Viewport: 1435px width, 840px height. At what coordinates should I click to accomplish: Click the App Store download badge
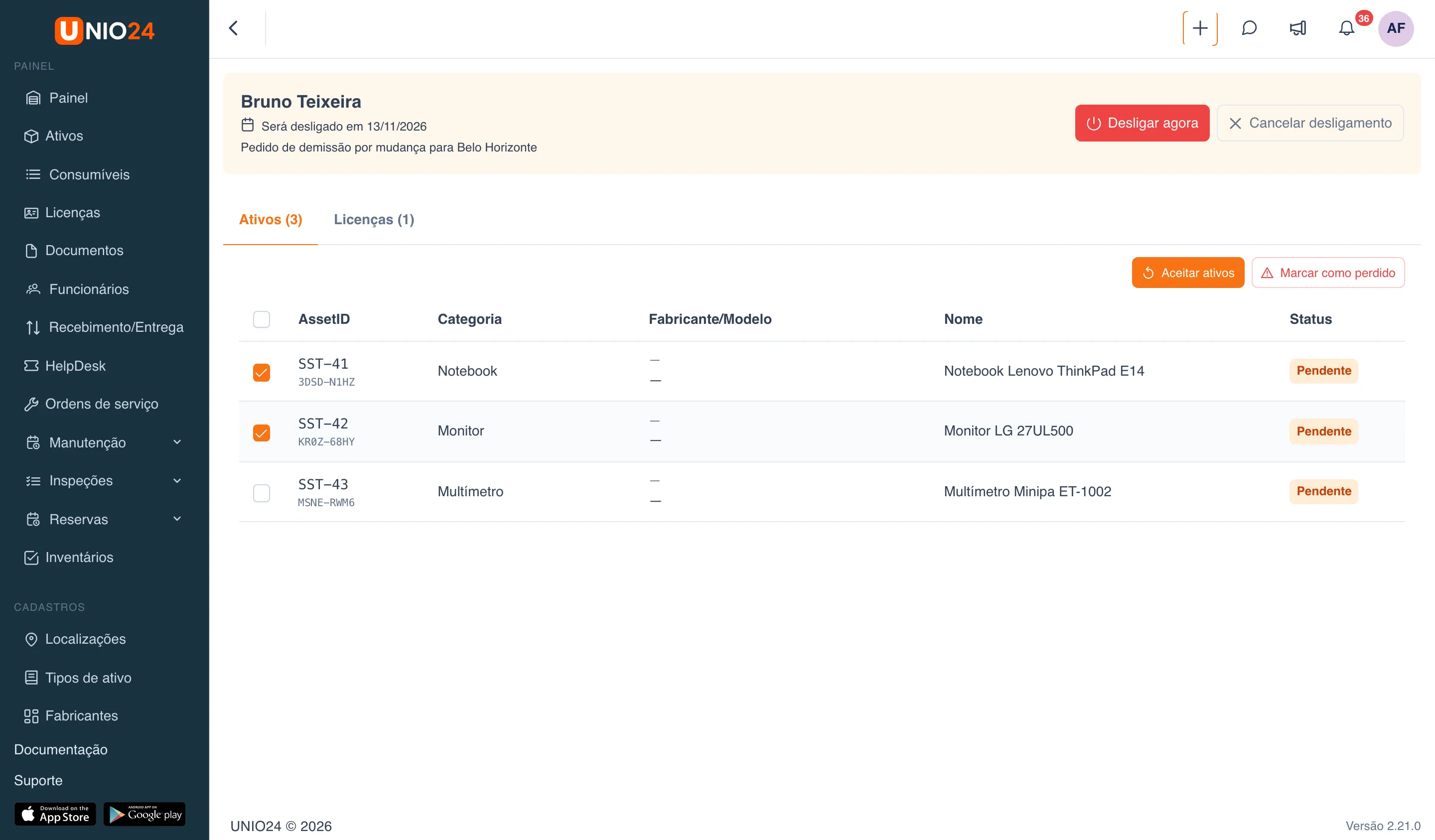coord(55,815)
